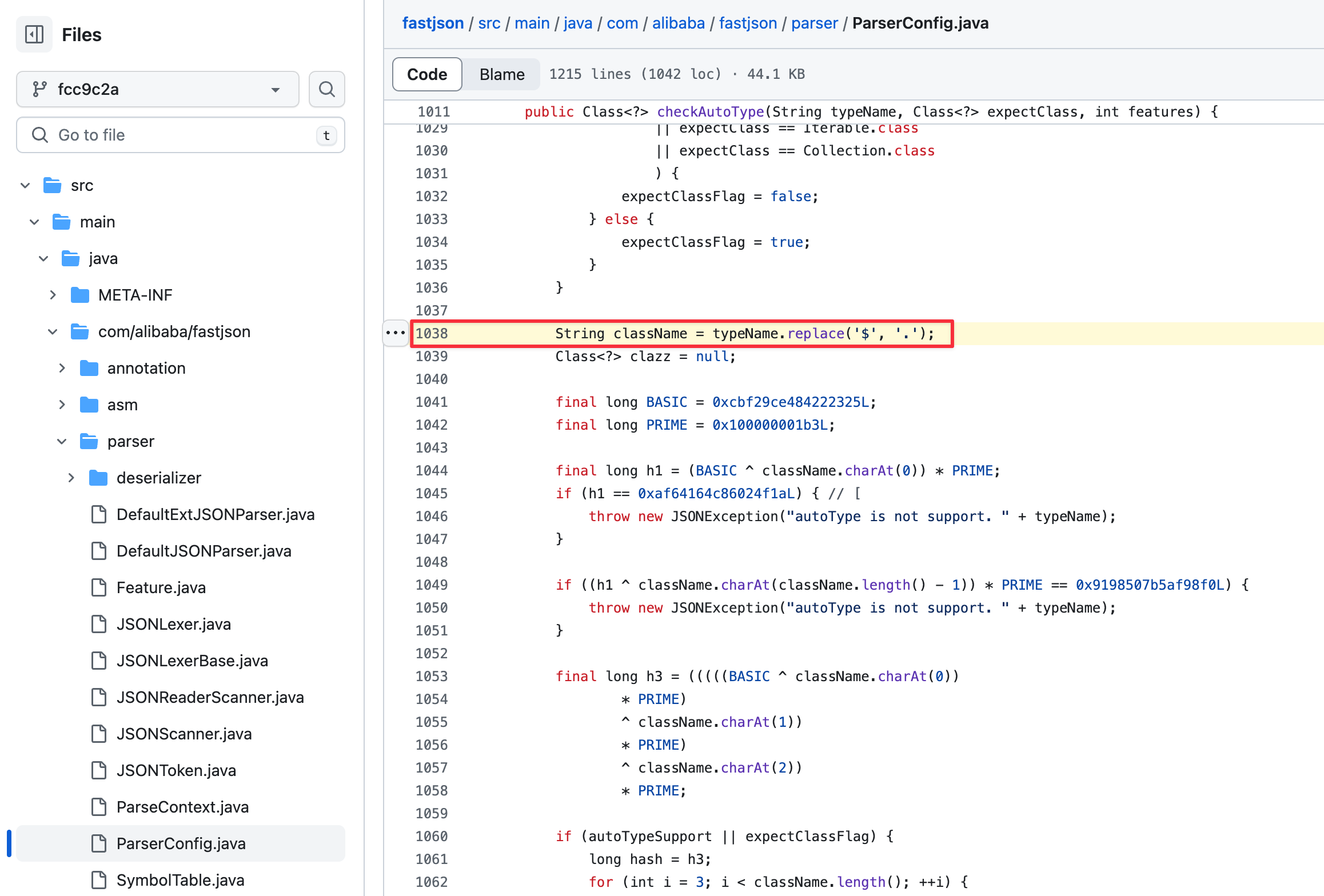Open JSONLexerBase.java in file tree

pyautogui.click(x=193, y=661)
